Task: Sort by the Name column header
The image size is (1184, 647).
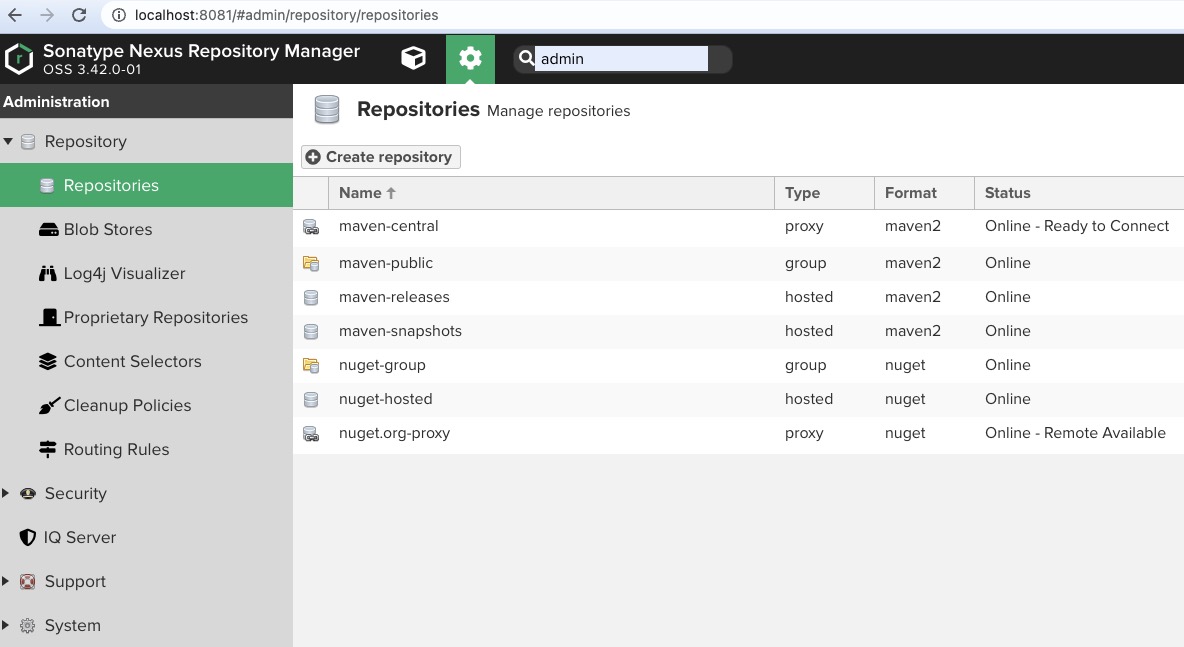Action: [x=360, y=193]
